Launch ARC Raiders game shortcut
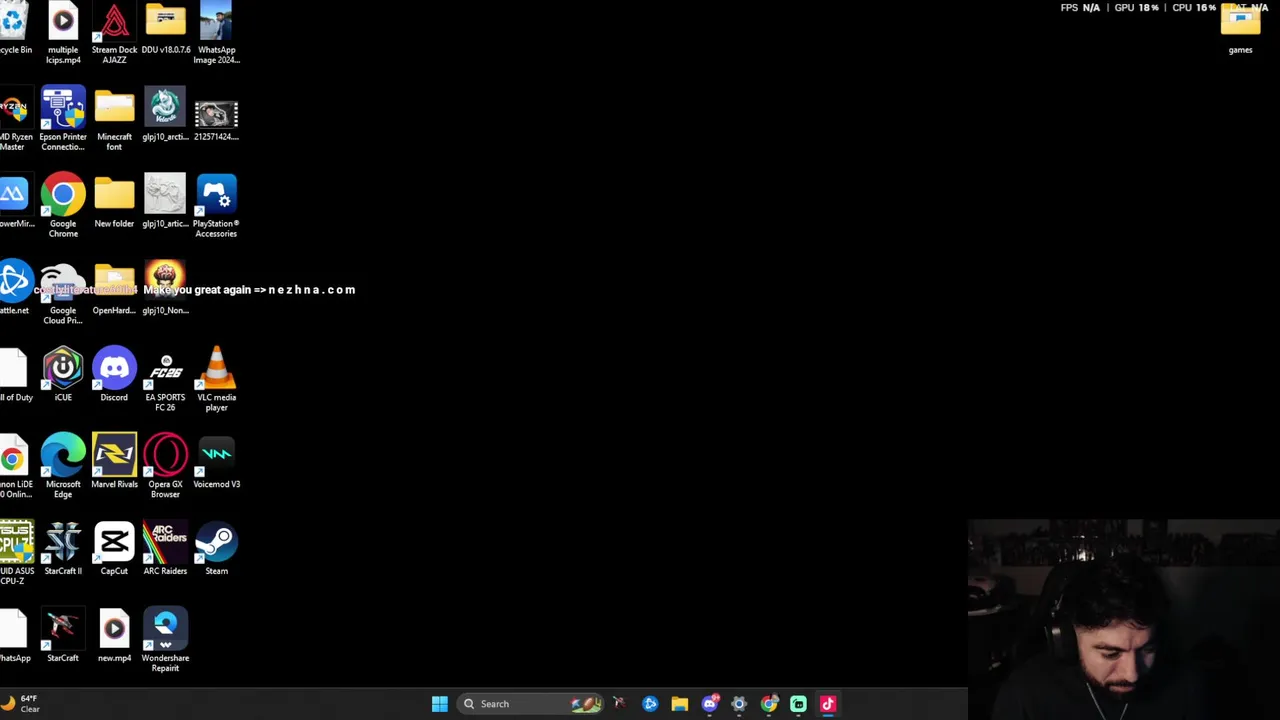Viewport: 1280px width, 720px height. point(165,549)
